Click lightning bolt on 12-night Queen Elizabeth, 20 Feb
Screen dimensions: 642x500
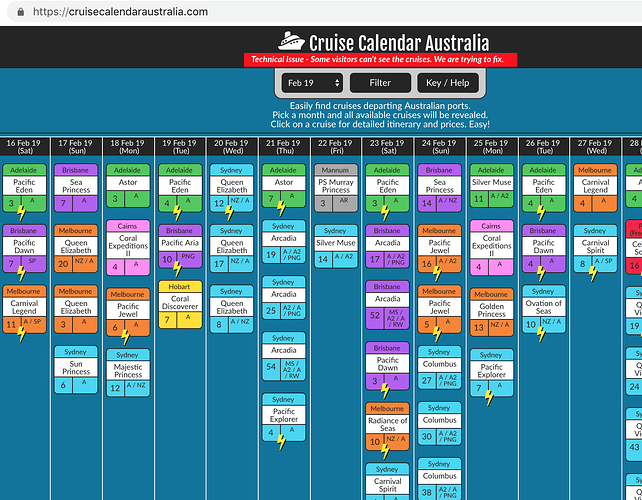[229, 213]
